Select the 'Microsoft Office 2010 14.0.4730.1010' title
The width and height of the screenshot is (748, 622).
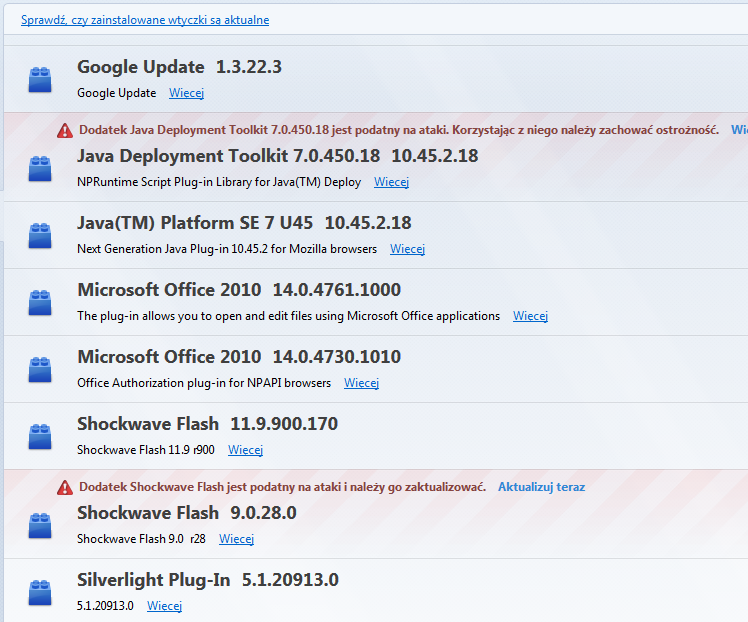(x=239, y=357)
